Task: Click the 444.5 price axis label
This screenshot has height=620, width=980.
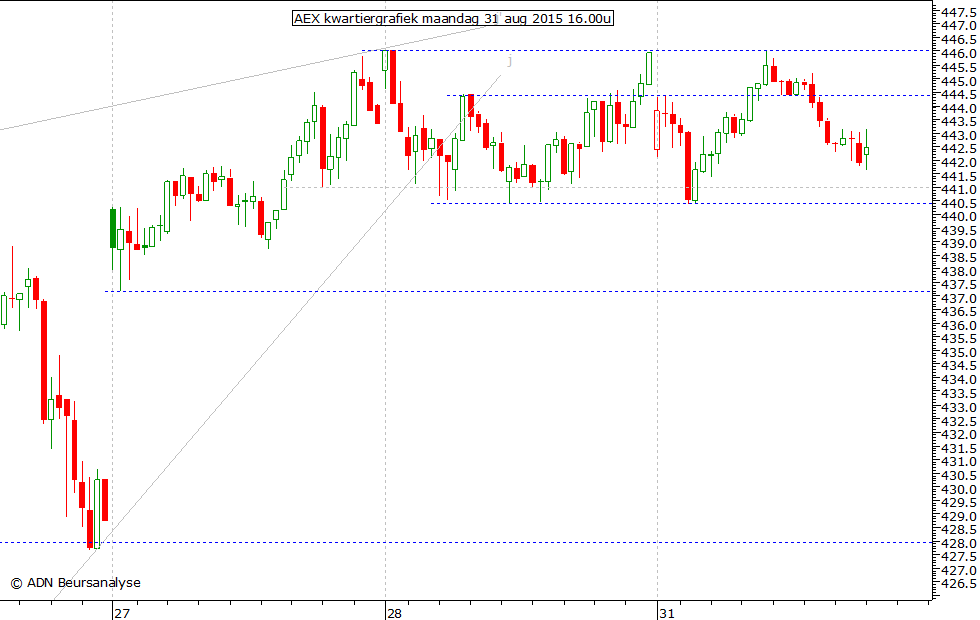Action: click(959, 95)
